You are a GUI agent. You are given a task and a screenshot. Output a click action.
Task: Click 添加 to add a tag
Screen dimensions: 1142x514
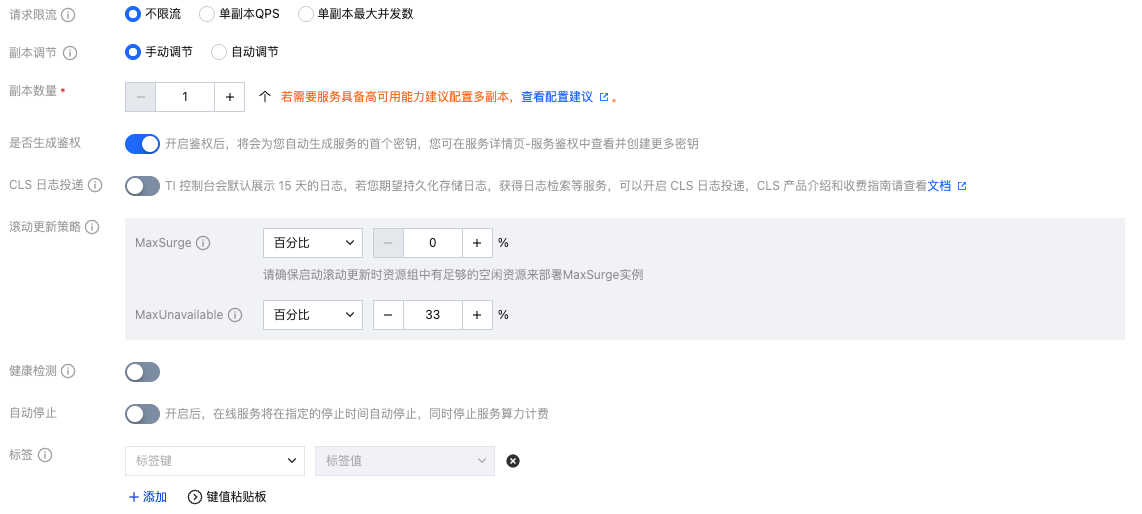(x=147, y=497)
